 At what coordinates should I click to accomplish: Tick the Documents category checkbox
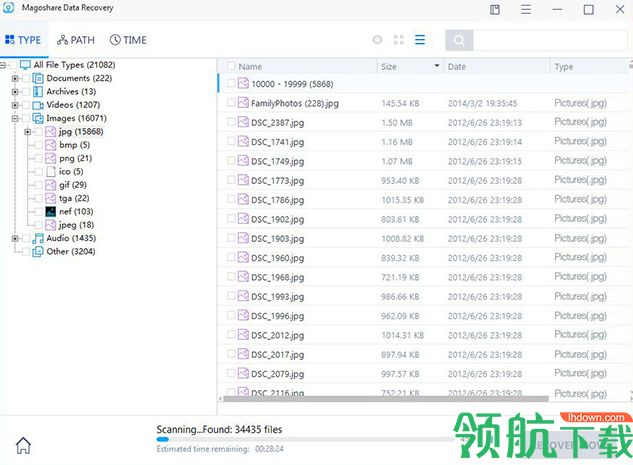point(26,78)
